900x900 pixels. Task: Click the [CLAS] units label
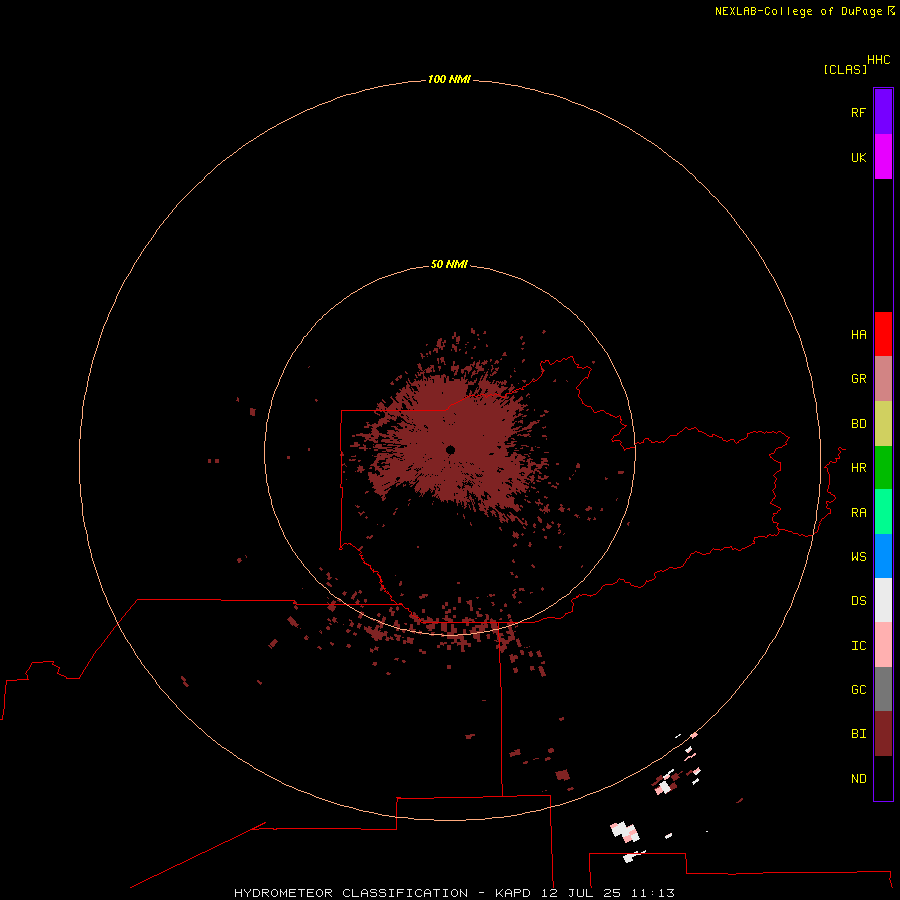point(845,69)
